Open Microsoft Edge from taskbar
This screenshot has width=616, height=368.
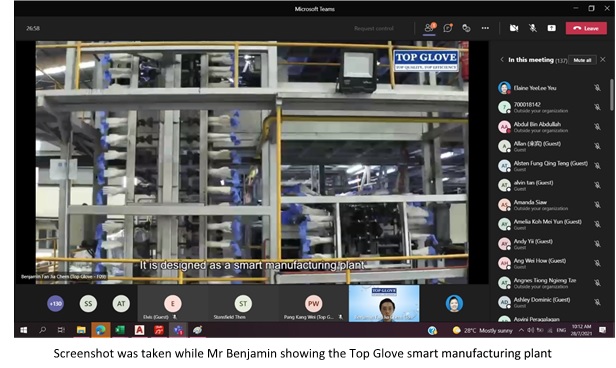[x=101, y=330]
